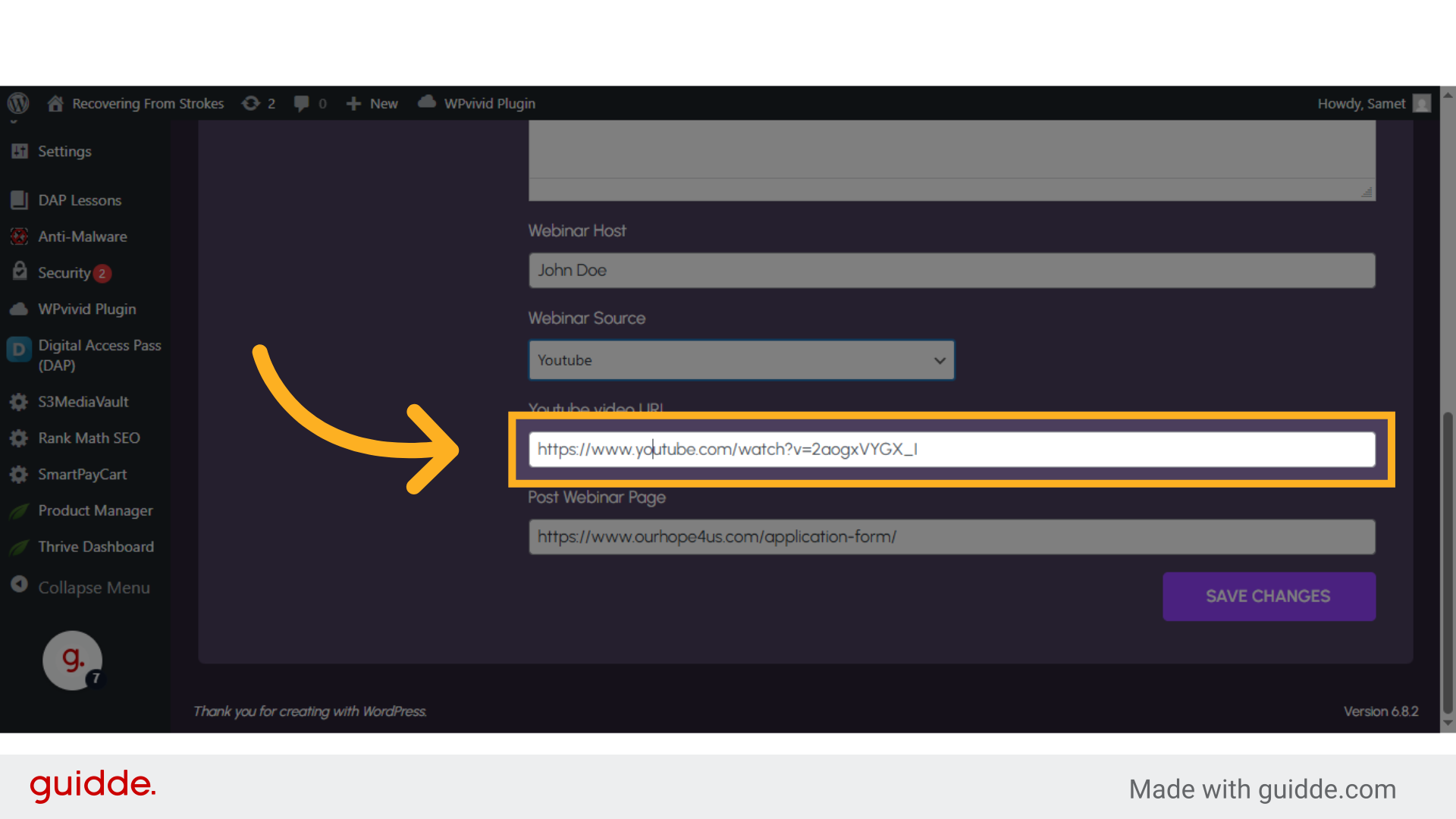The height and width of the screenshot is (819, 1456).
Task: Click Collapse Menu label
Action: click(x=94, y=588)
